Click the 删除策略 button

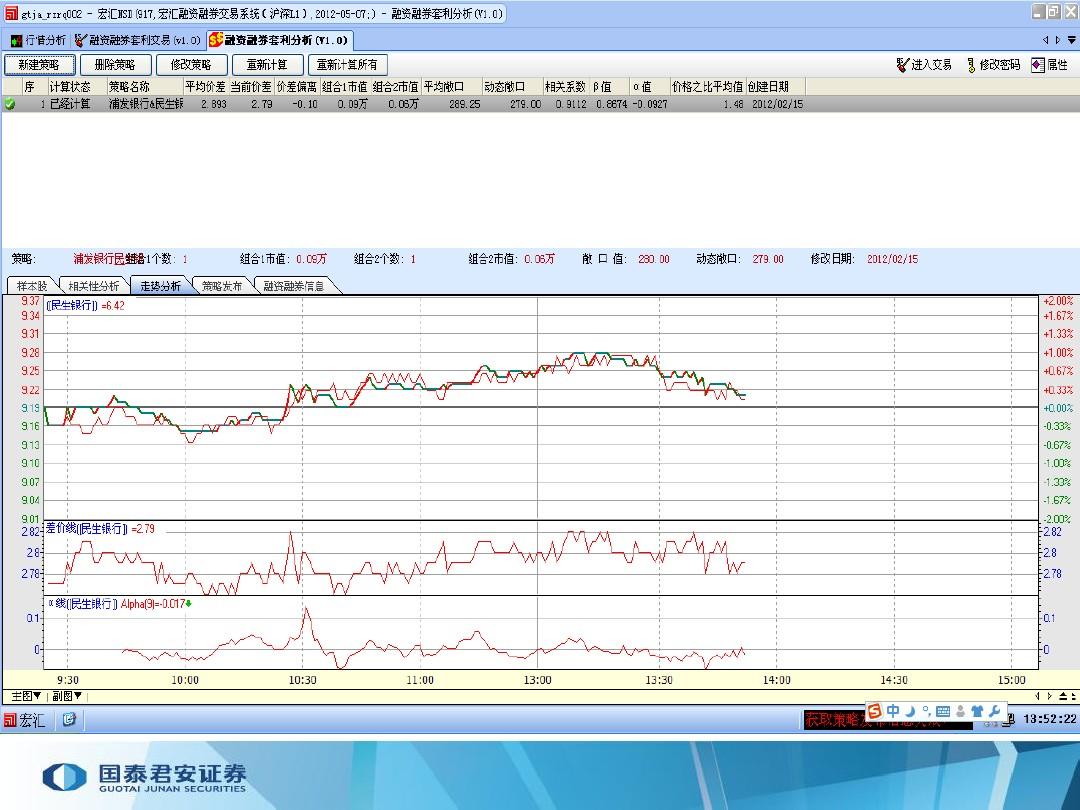click(115, 65)
